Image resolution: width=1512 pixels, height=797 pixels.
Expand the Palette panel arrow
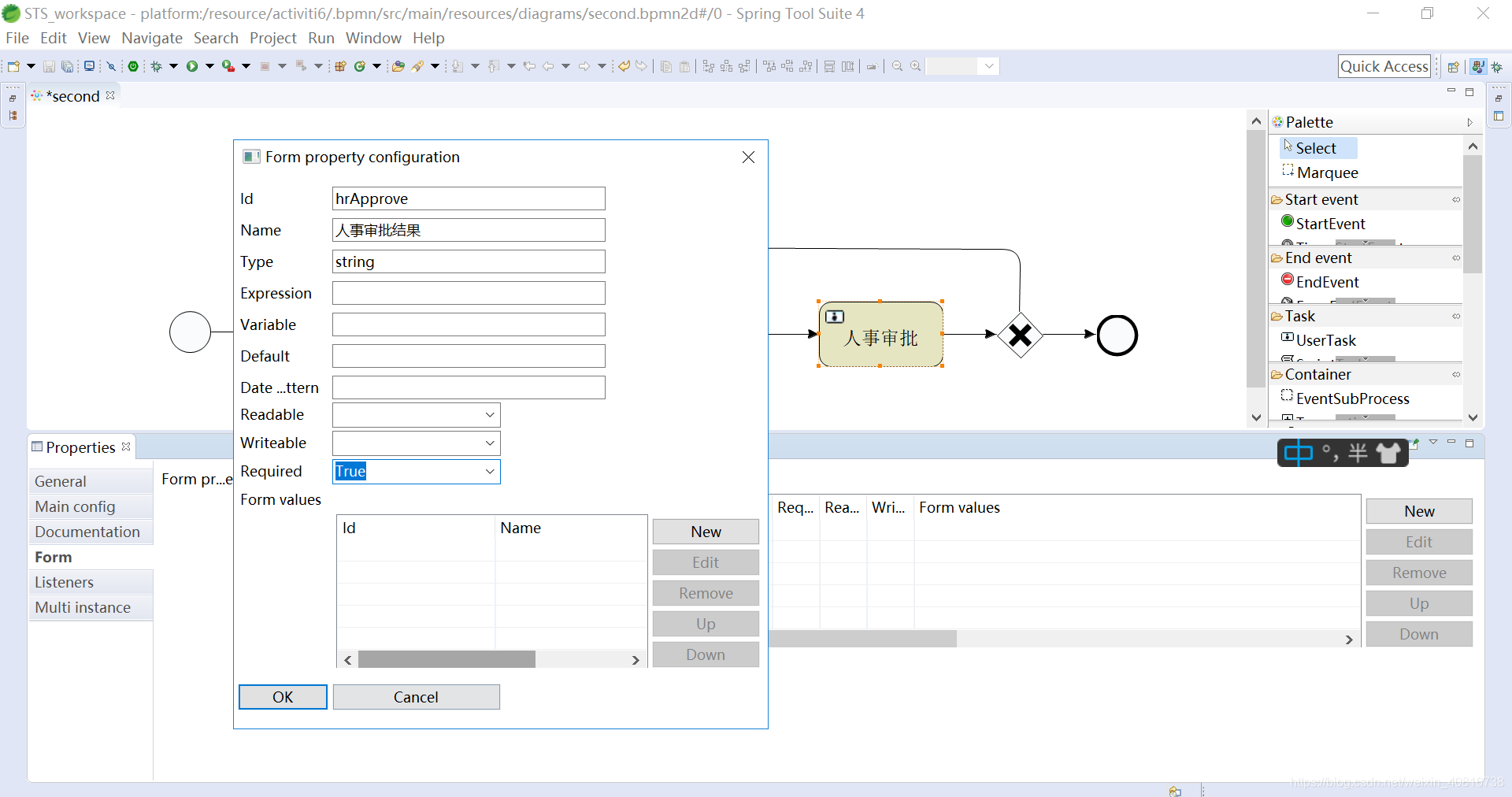pyautogui.click(x=1469, y=122)
